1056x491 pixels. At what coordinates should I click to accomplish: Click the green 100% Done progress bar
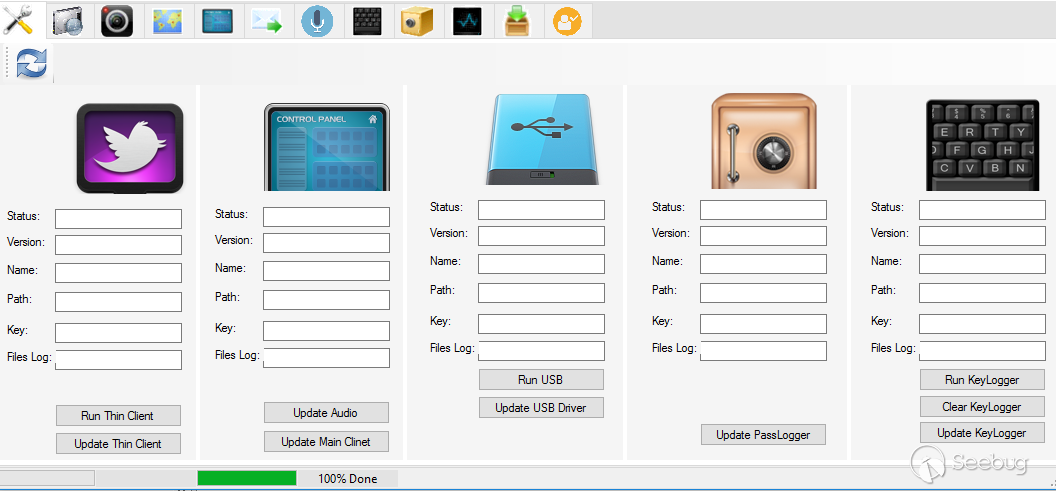pos(247,478)
